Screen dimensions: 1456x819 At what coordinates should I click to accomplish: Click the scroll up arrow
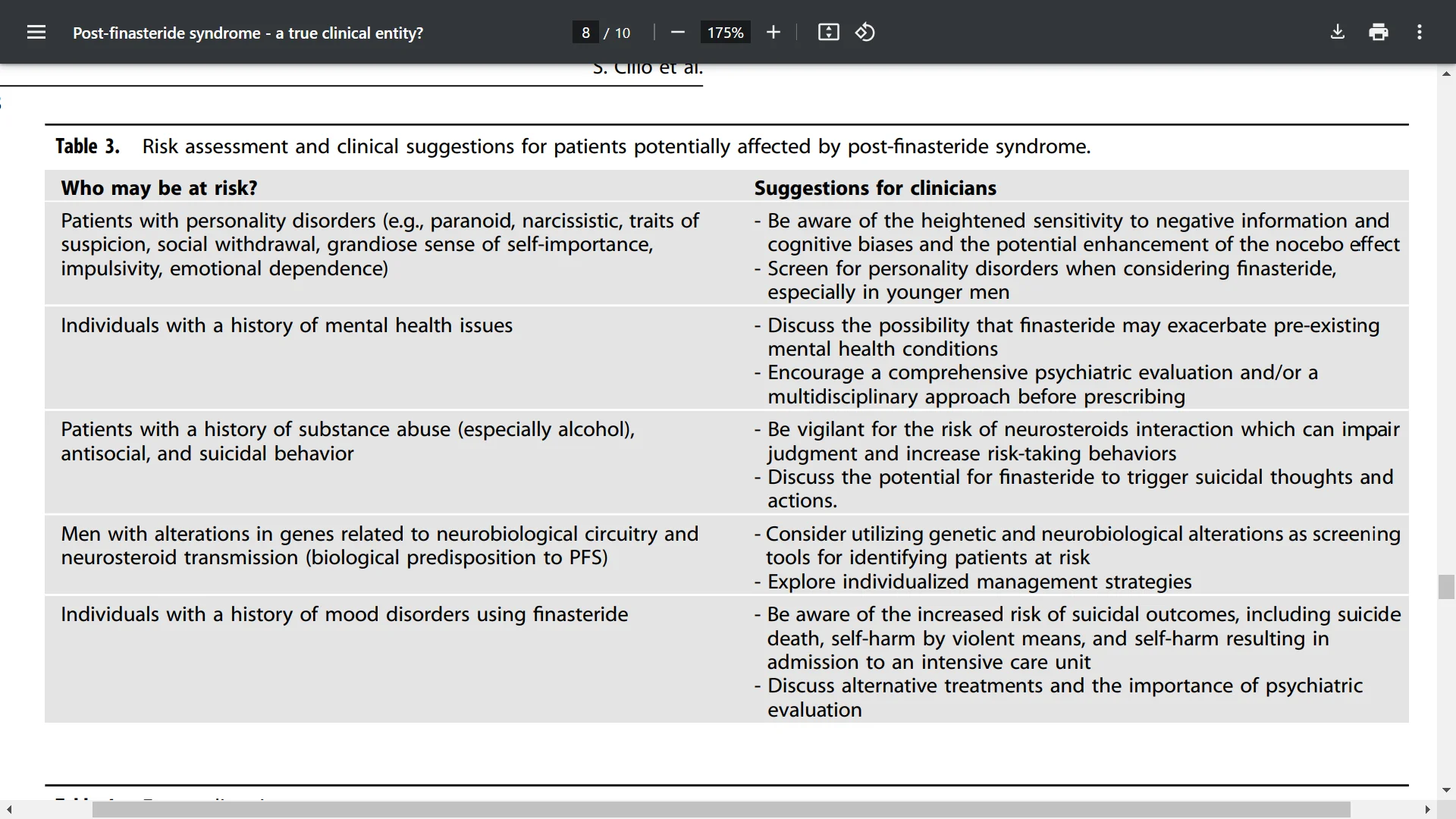[1446, 74]
